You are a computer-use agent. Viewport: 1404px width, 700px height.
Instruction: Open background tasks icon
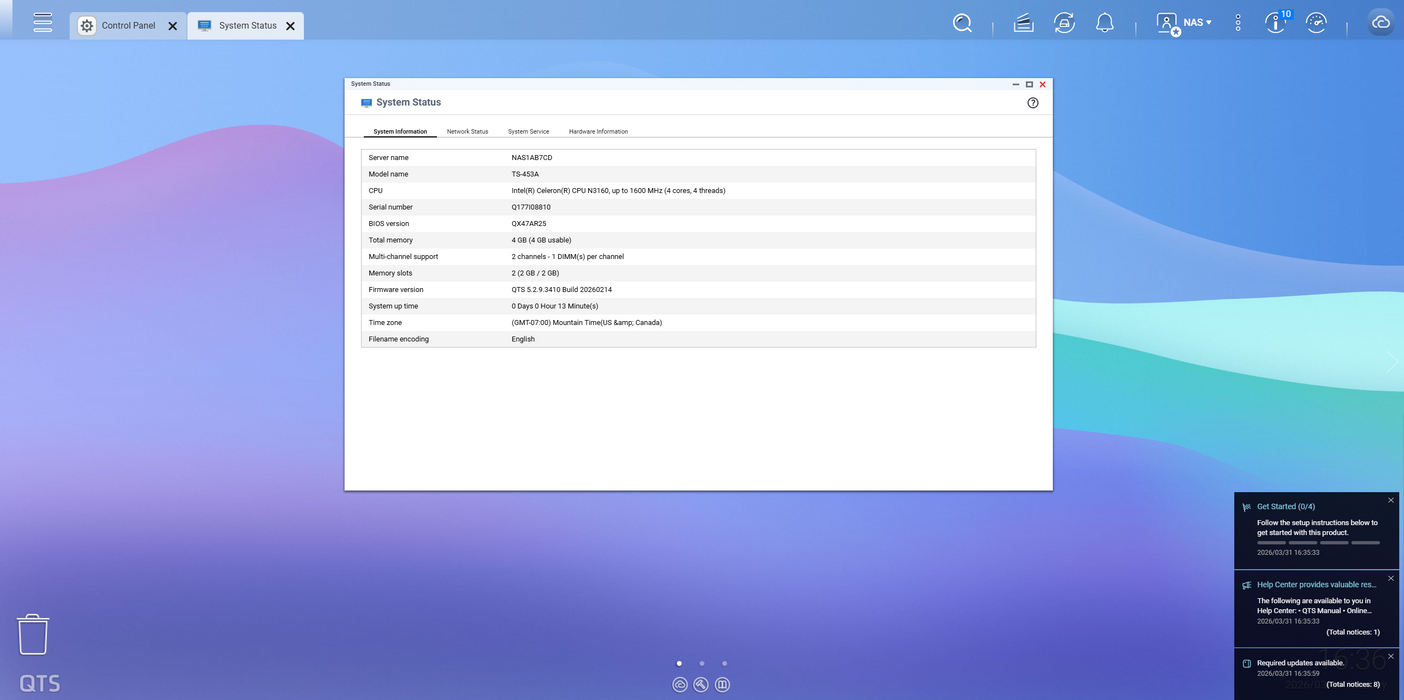[1023, 22]
